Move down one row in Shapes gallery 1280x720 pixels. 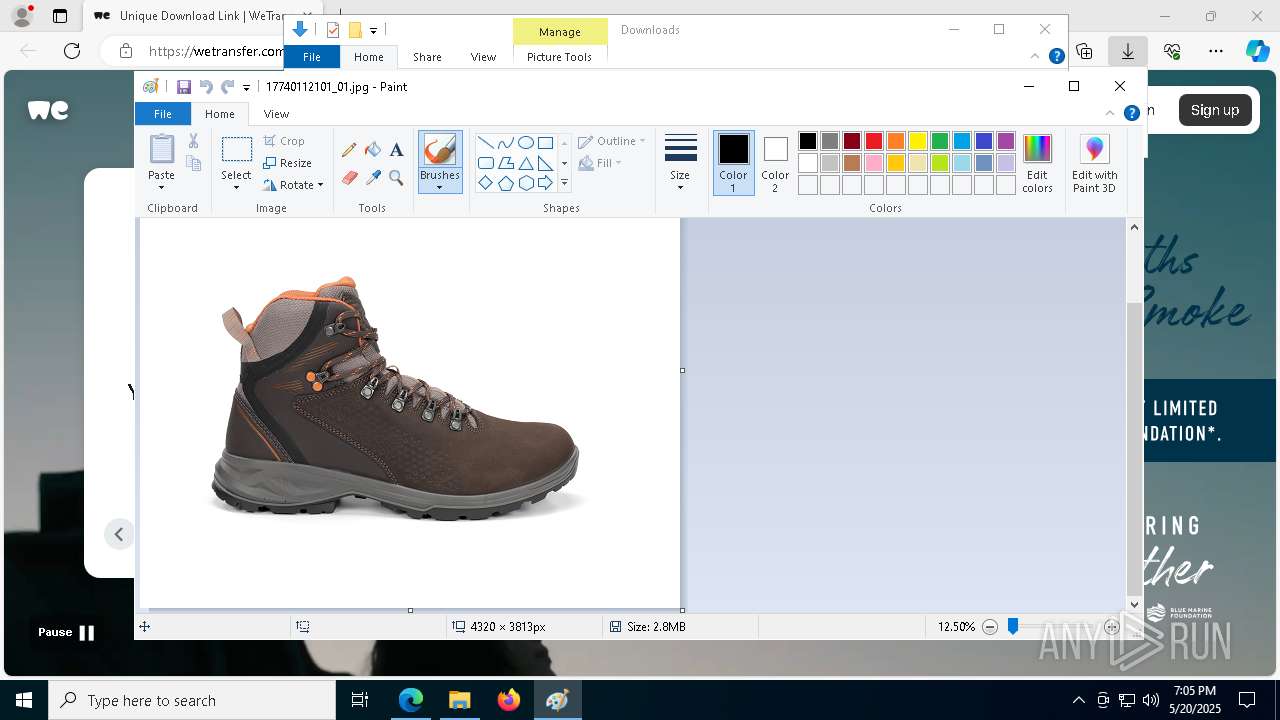[564, 163]
